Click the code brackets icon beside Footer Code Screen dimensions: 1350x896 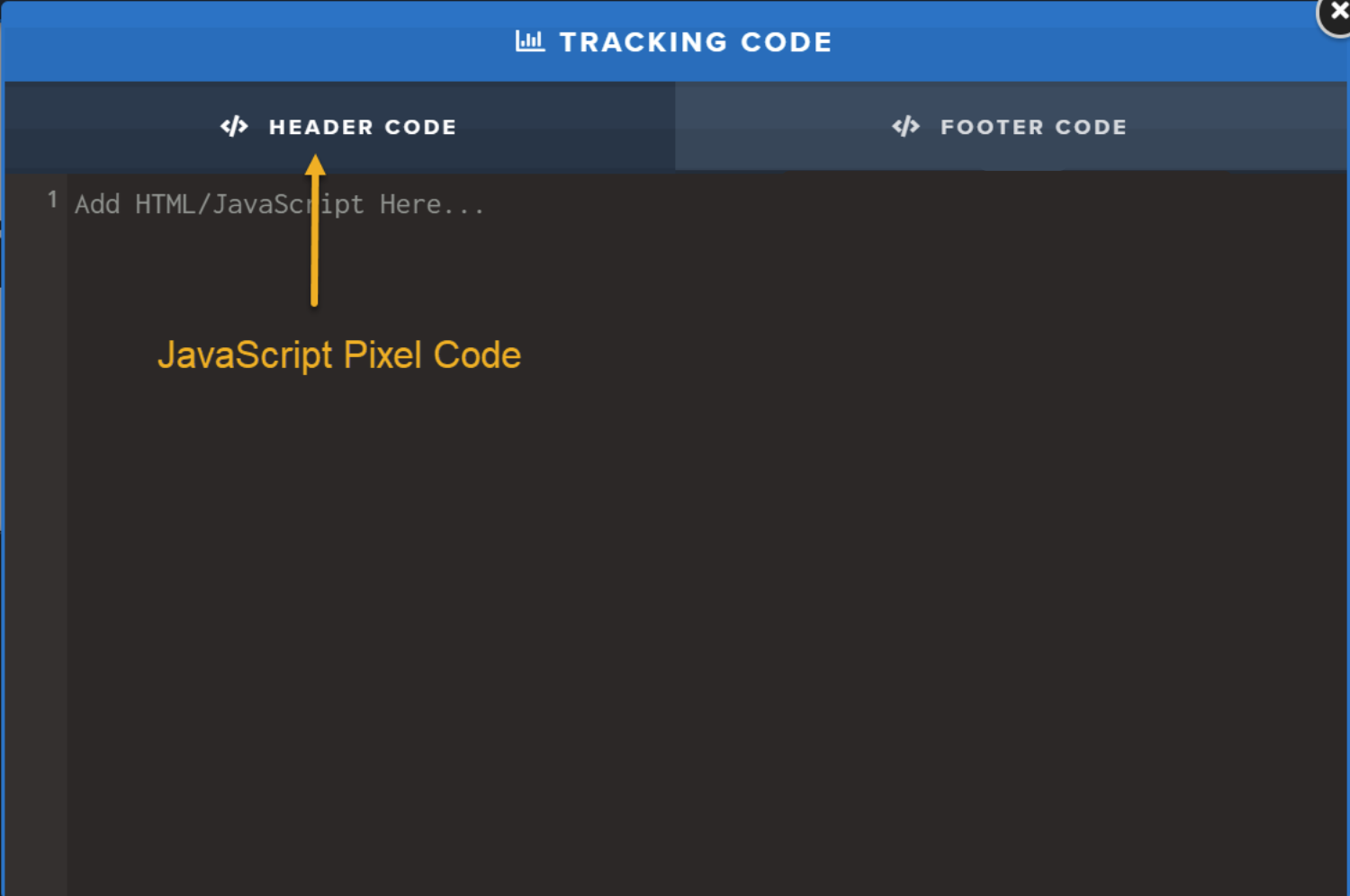coord(905,127)
